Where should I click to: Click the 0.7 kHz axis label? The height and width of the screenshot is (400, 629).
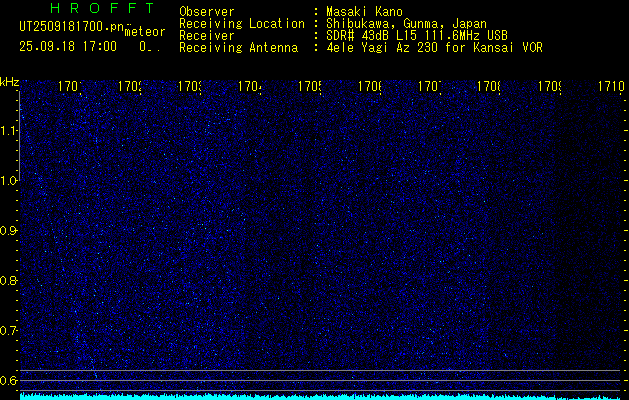8,331
